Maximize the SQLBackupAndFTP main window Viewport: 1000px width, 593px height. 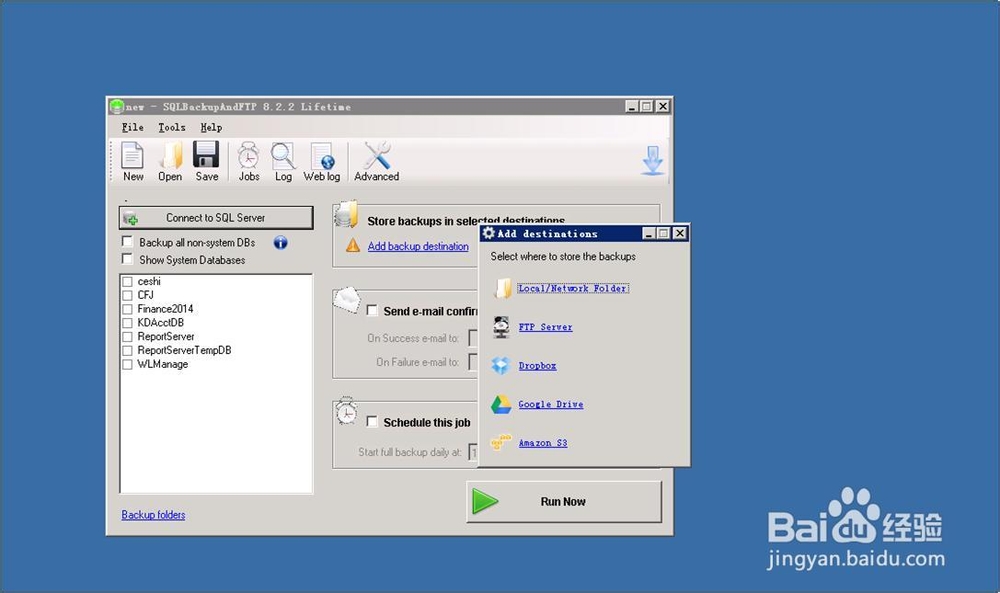[x=646, y=106]
